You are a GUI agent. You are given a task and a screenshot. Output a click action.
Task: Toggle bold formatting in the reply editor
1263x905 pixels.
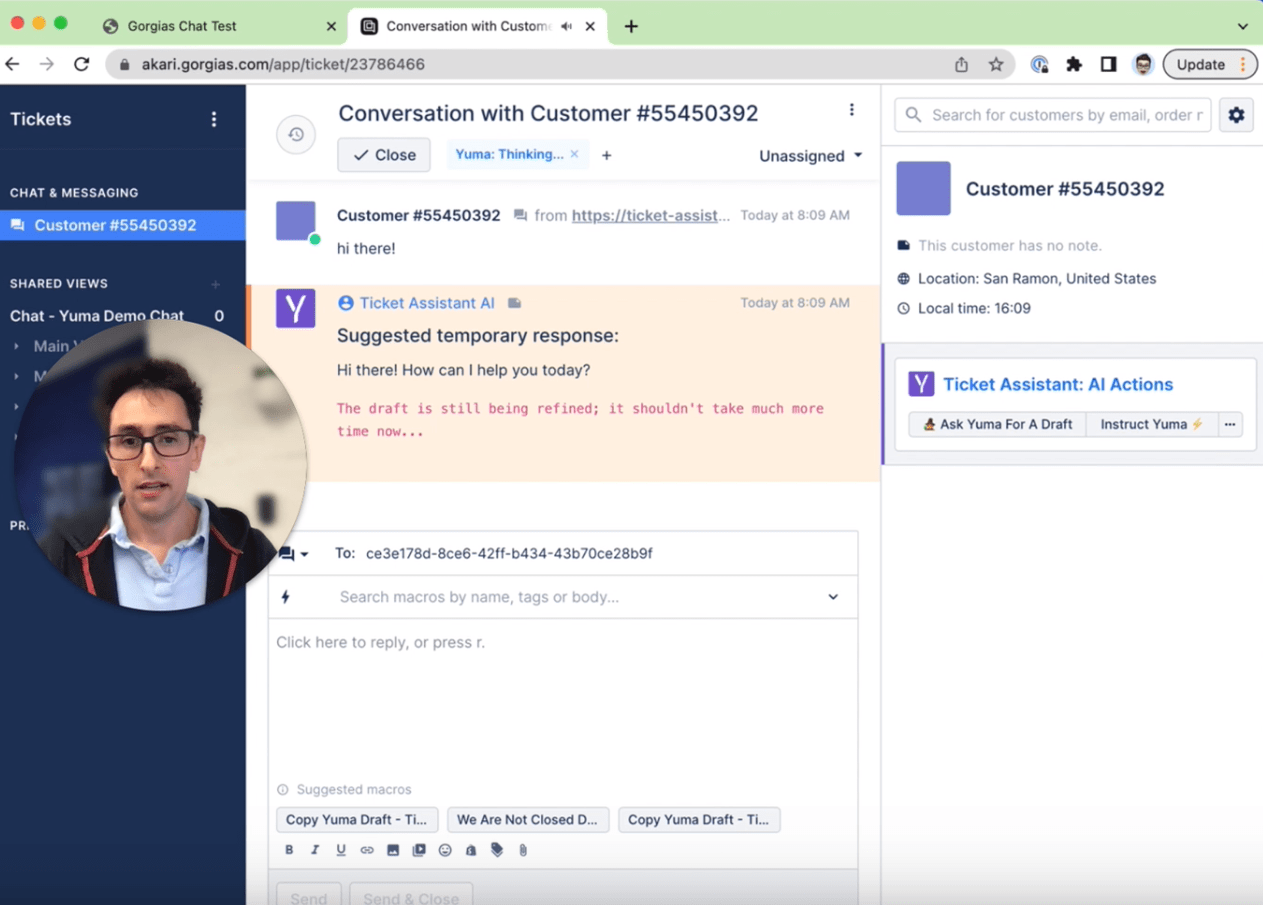point(289,850)
